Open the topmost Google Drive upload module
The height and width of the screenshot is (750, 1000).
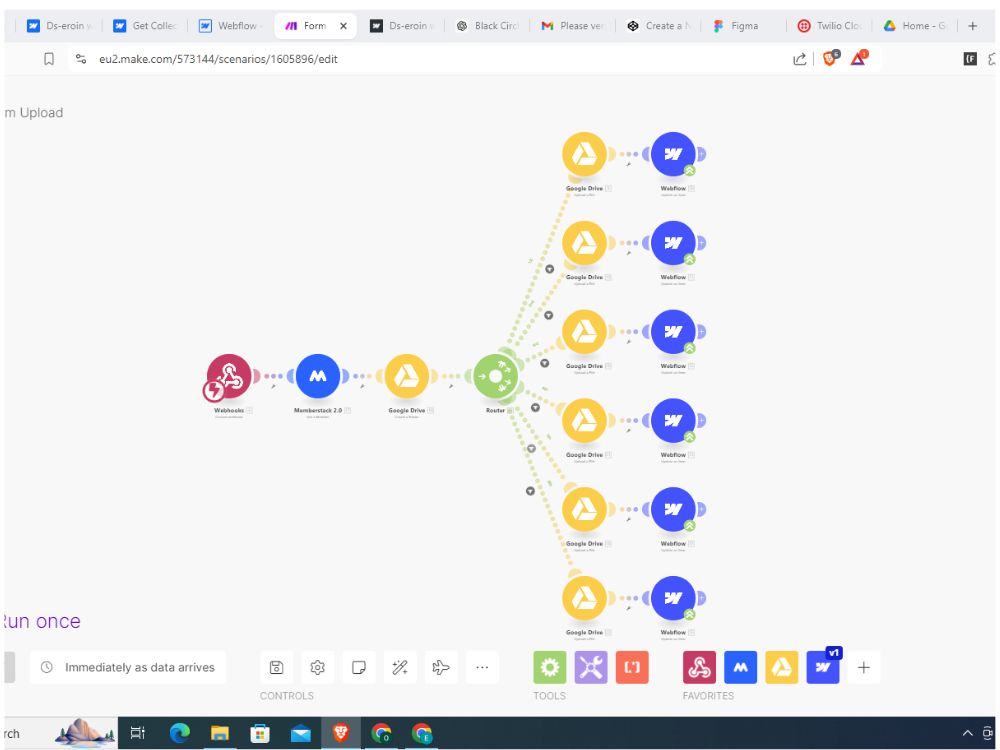pos(584,154)
